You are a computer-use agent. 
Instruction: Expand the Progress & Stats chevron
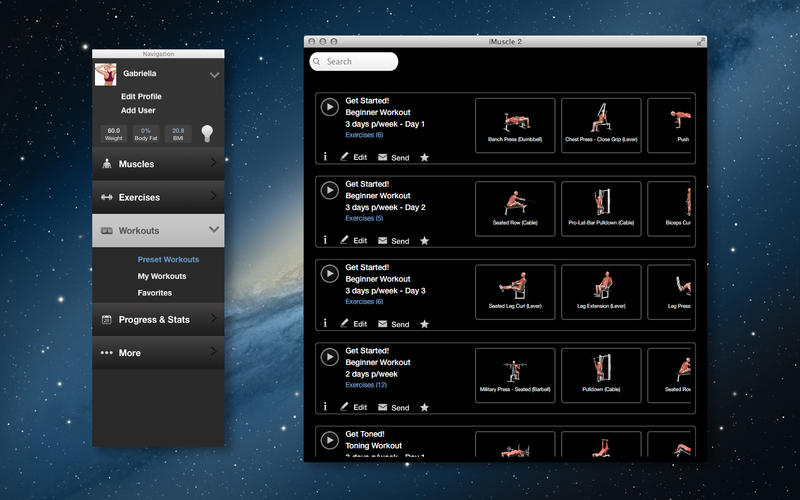tap(213, 318)
